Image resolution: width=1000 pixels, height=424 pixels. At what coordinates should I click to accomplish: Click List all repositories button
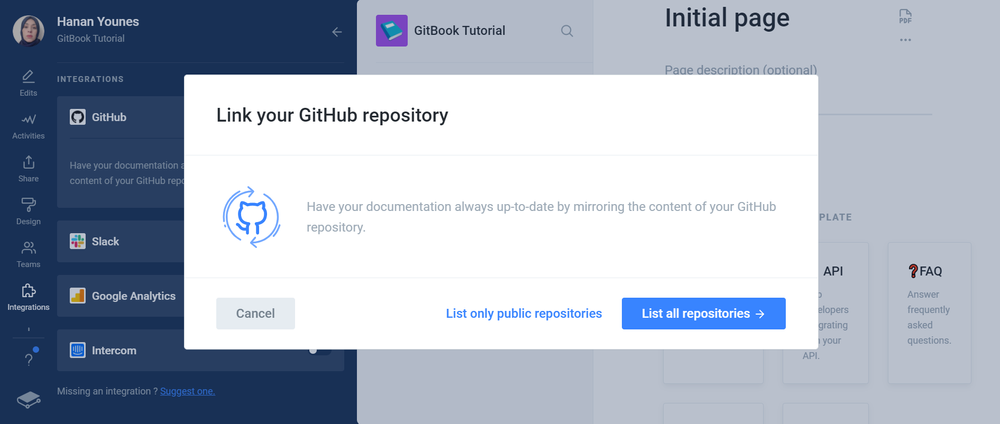[x=703, y=313]
